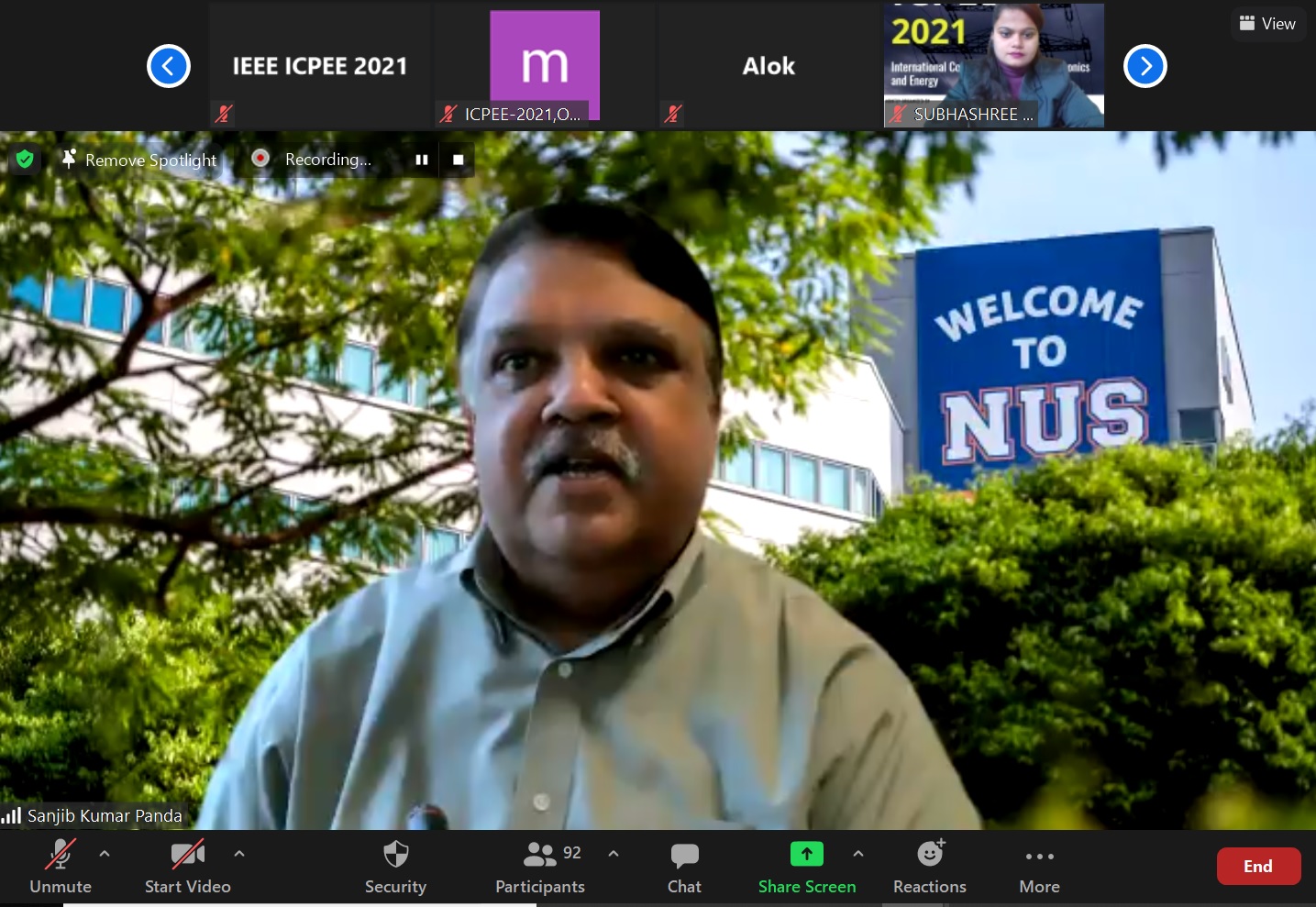Go to previous participants with left arrow

(x=169, y=66)
